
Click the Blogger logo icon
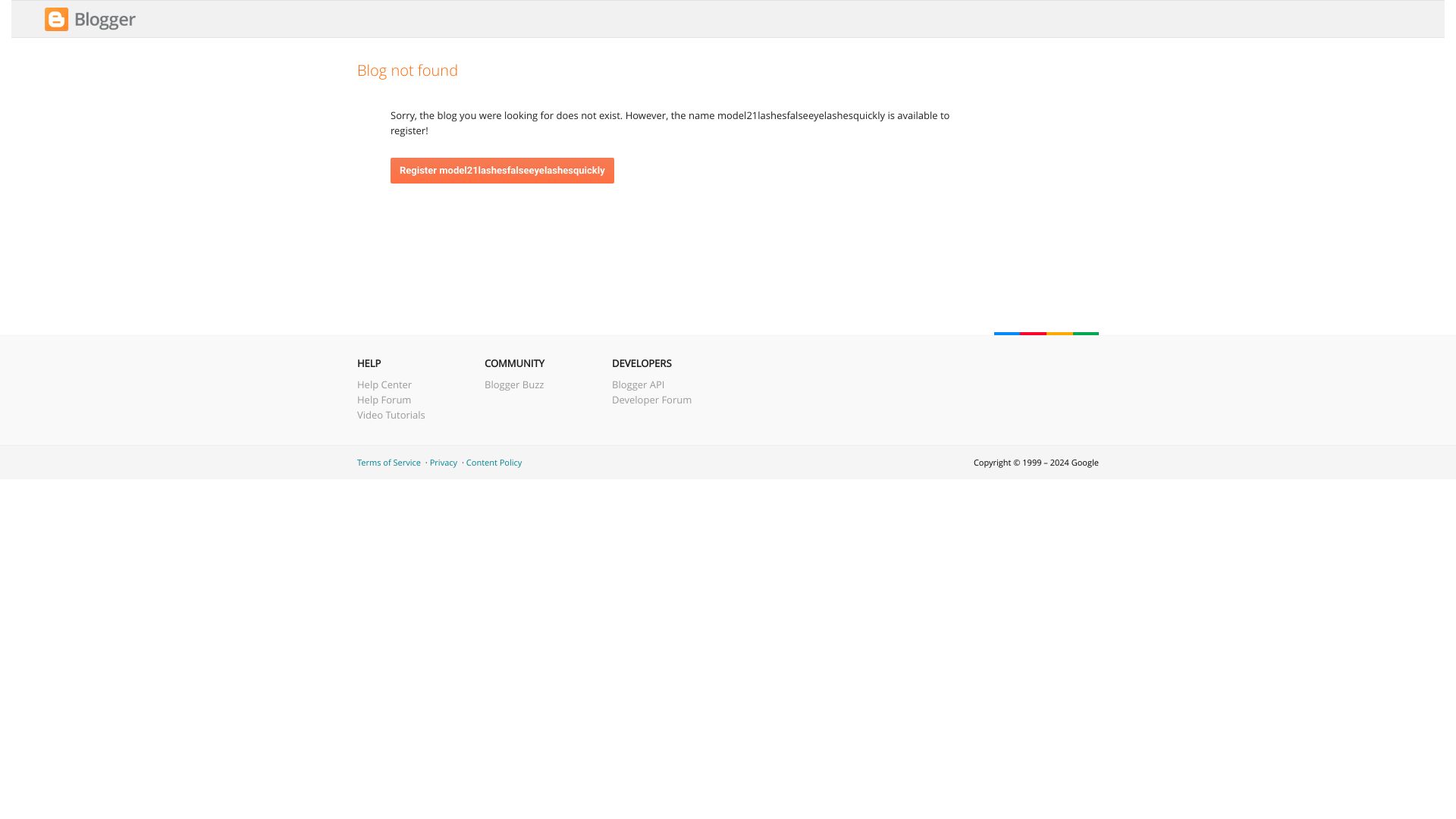pos(56,20)
